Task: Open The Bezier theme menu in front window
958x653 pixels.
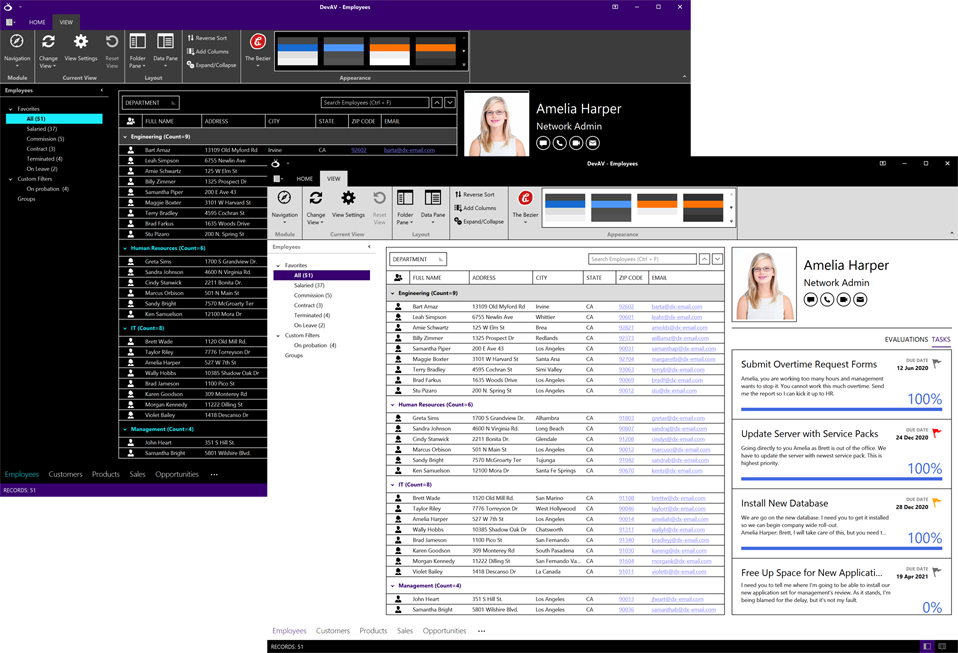Action: (525, 205)
